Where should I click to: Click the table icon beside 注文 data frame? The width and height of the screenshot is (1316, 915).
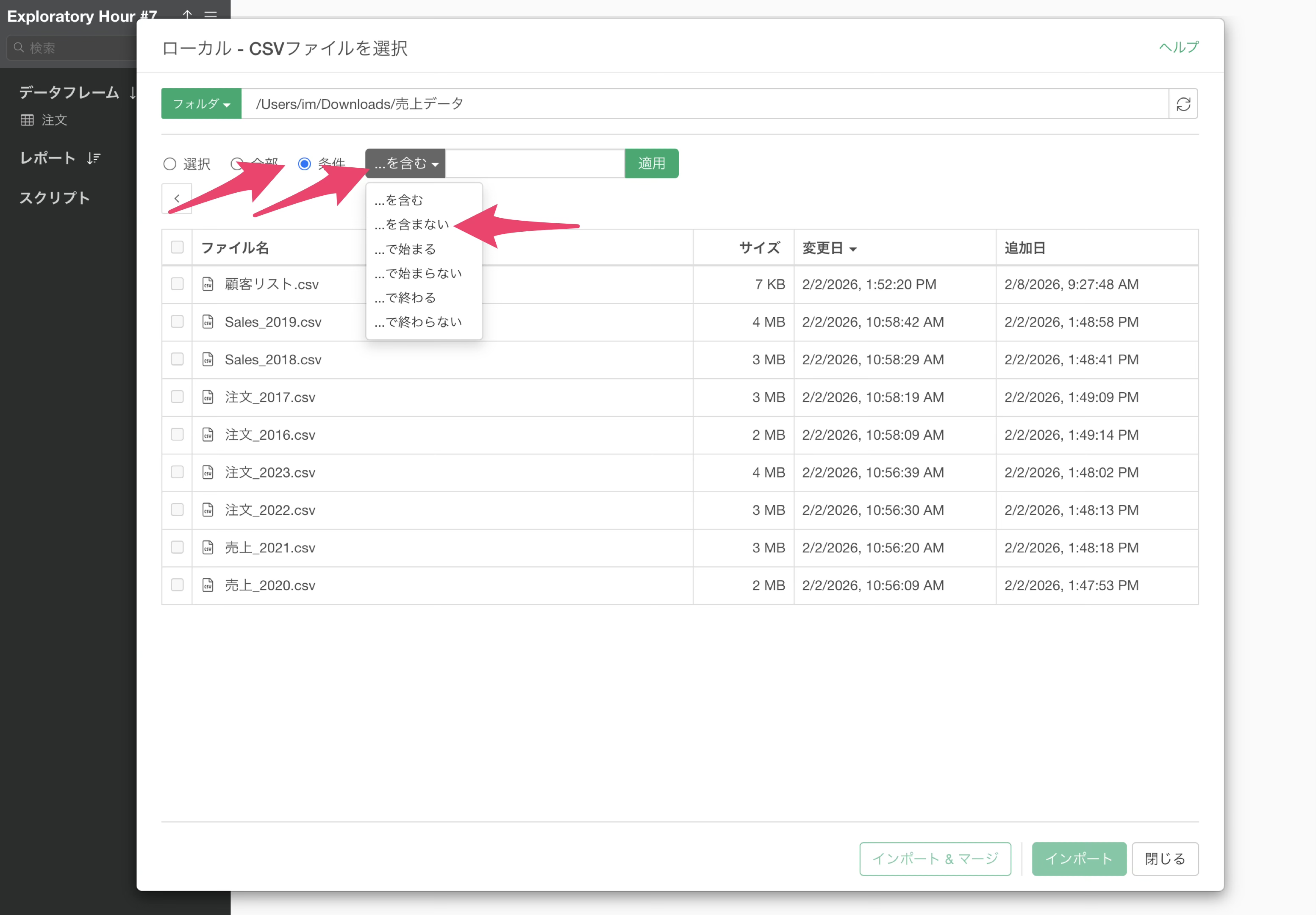(27, 120)
